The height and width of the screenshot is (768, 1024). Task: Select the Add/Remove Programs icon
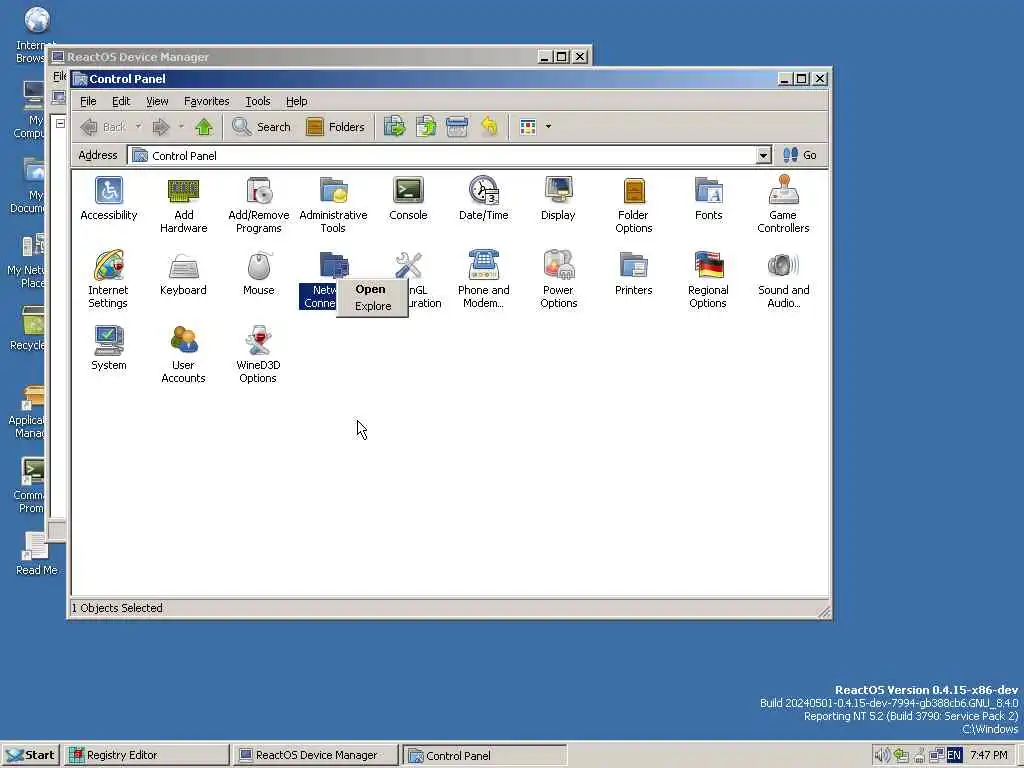[x=259, y=205]
